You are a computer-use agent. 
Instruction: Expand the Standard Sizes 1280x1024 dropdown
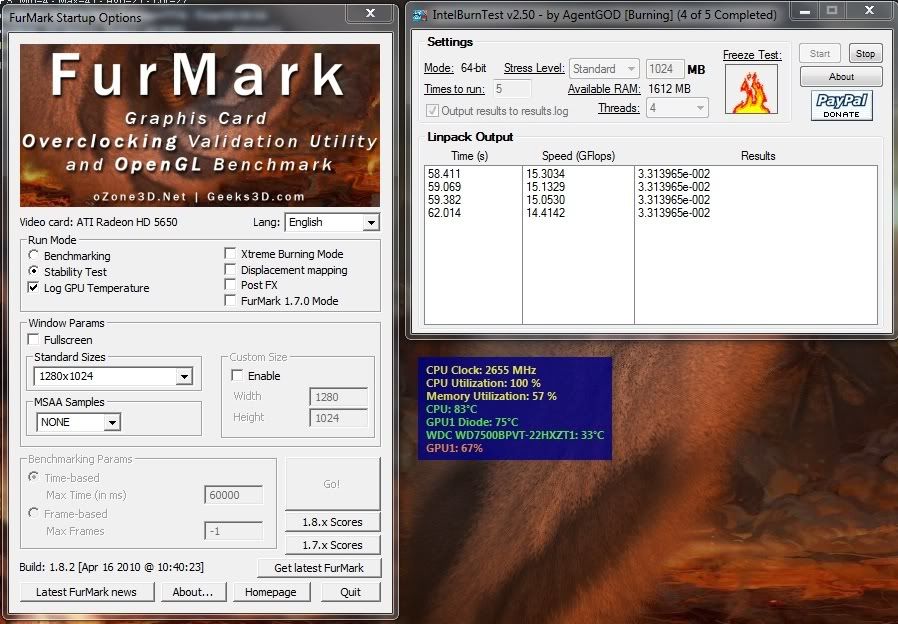click(x=183, y=377)
